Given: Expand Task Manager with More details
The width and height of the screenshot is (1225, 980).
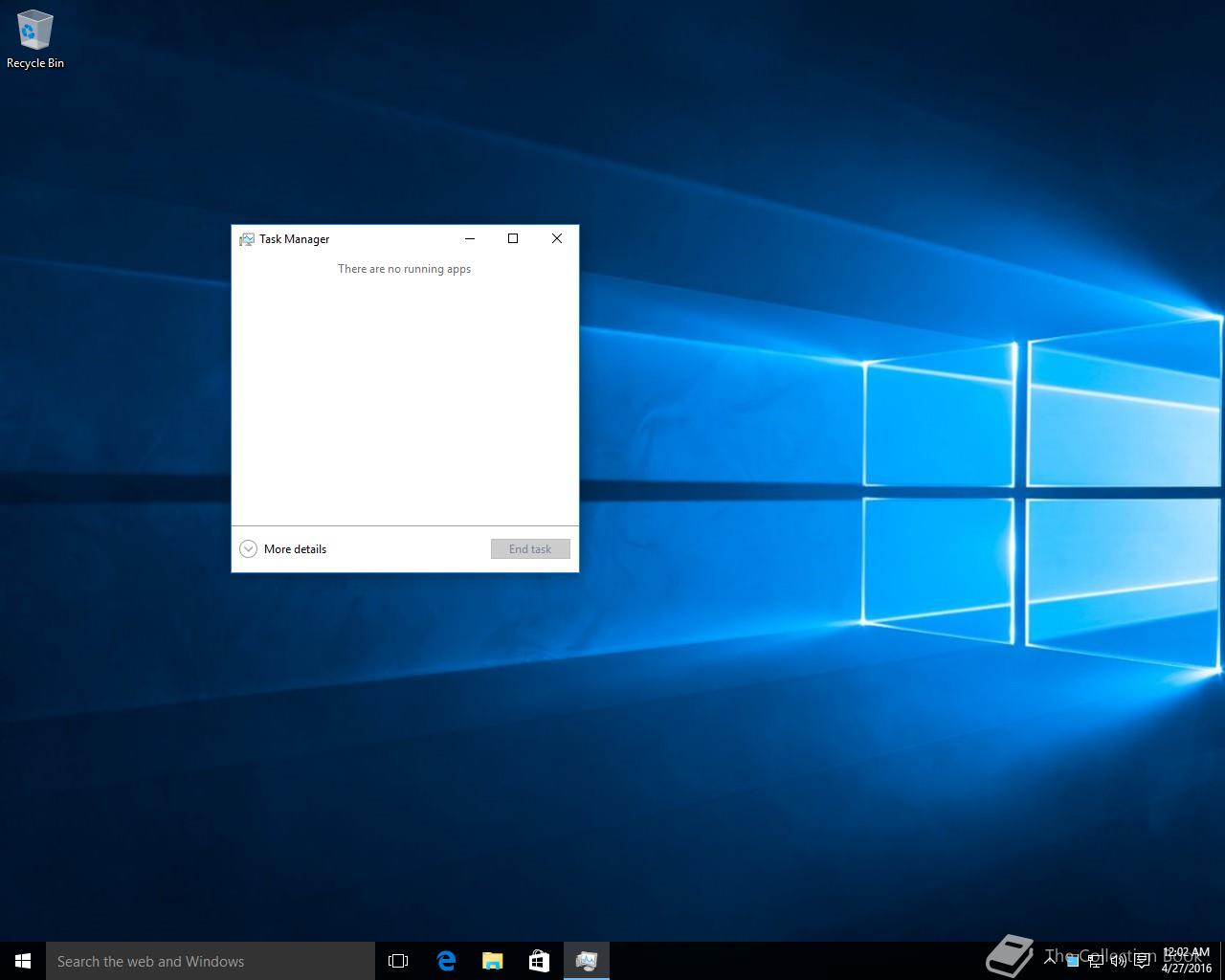Looking at the screenshot, I should click(283, 548).
